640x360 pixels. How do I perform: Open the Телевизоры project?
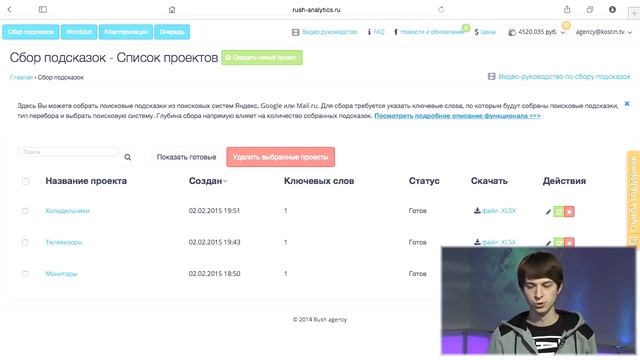tap(64, 242)
